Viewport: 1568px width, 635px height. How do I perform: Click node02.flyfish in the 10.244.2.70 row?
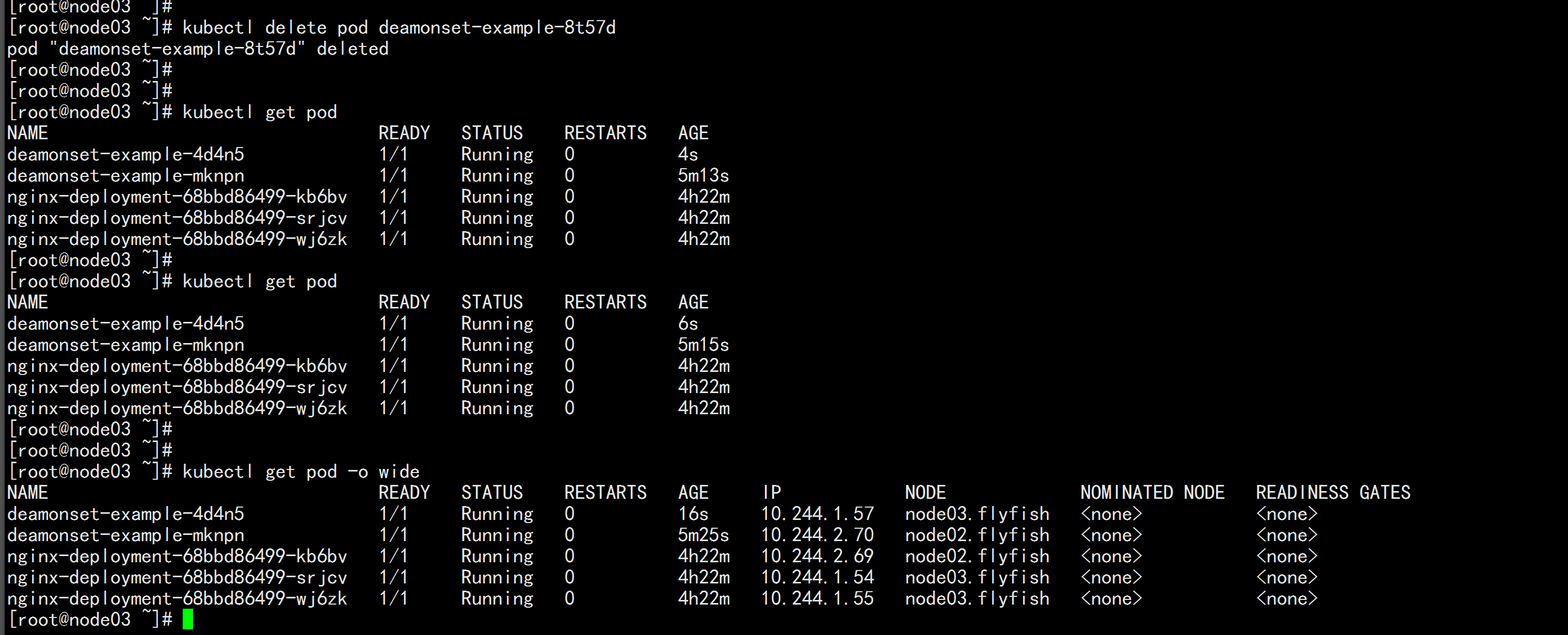[x=977, y=535]
